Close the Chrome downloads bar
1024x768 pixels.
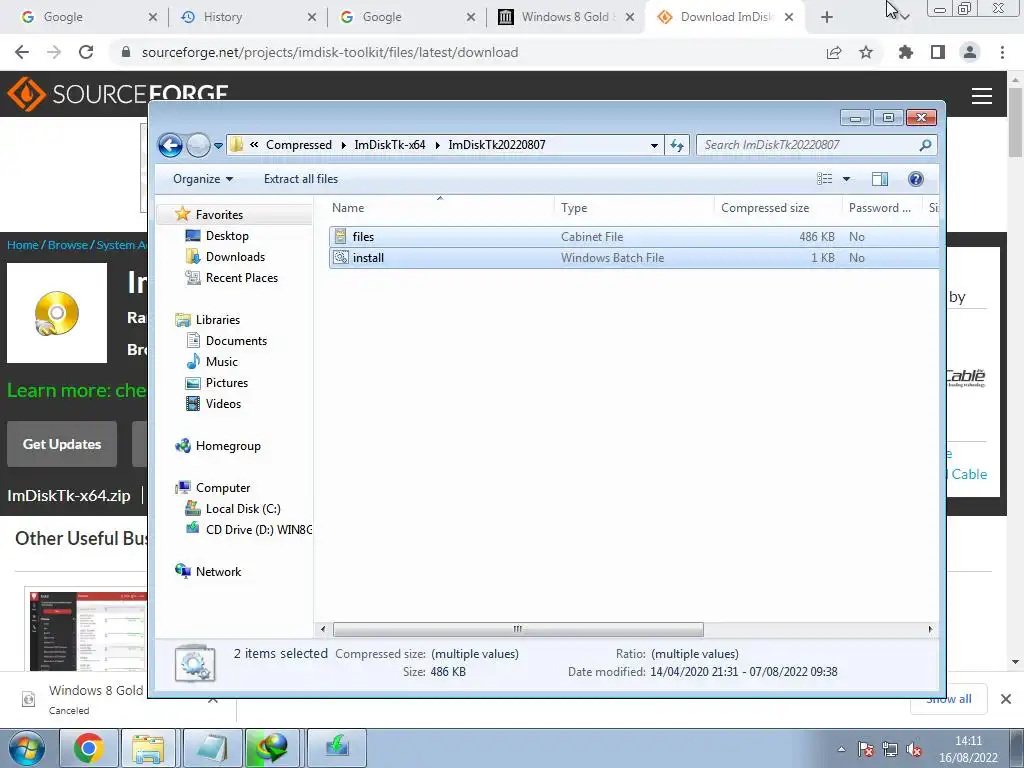[x=1006, y=699]
